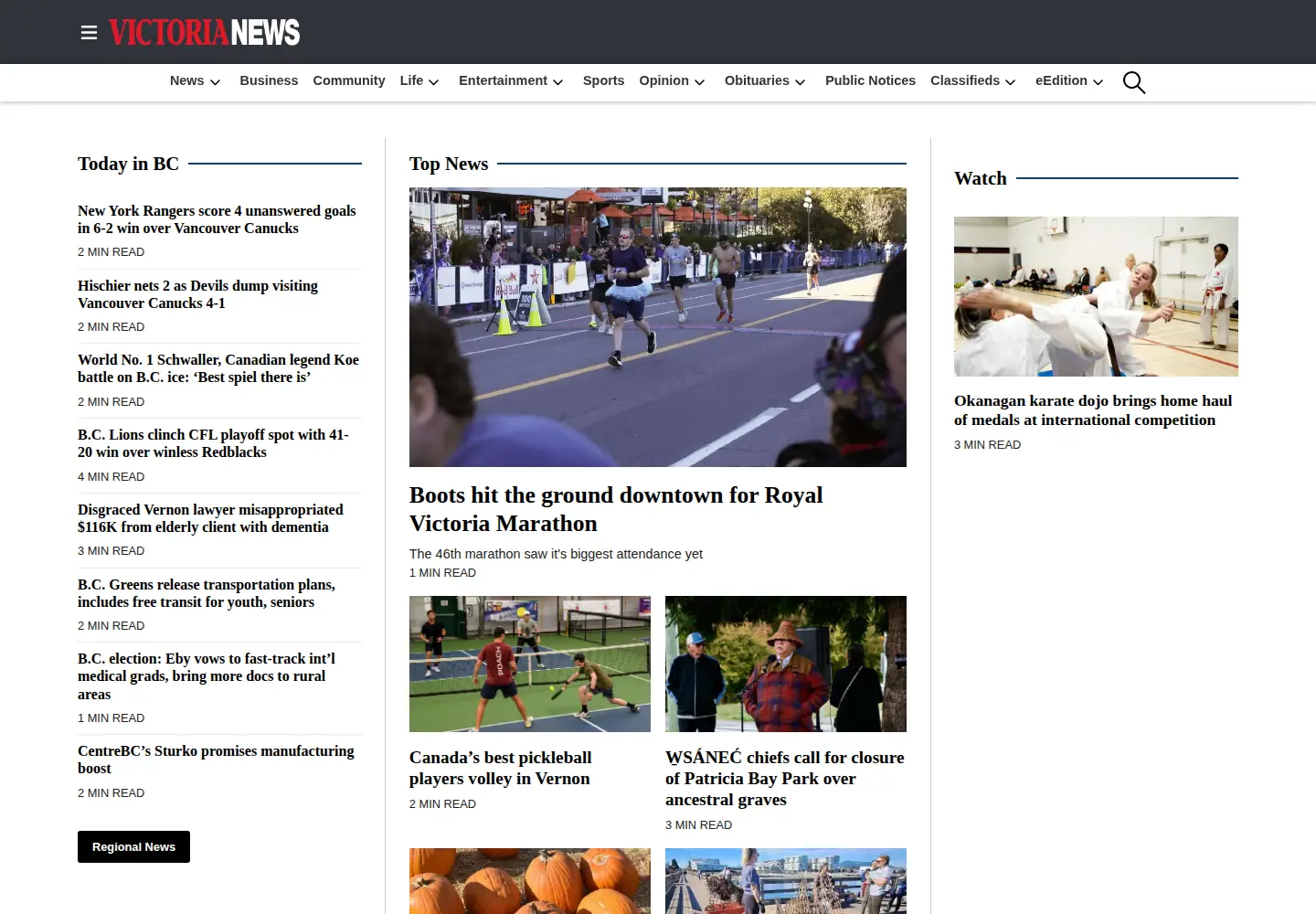The height and width of the screenshot is (914, 1316).
Task: Go to the Community section
Action: [x=349, y=80]
